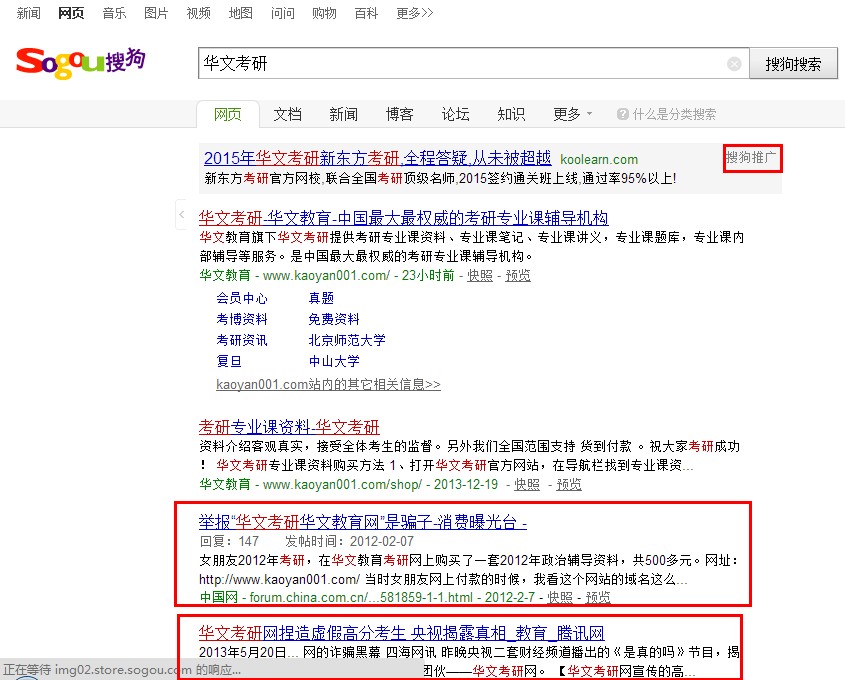845x680 pixels.
Task: Open 预览 for the 2013-12-19 result
Action: tap(569, 484)
